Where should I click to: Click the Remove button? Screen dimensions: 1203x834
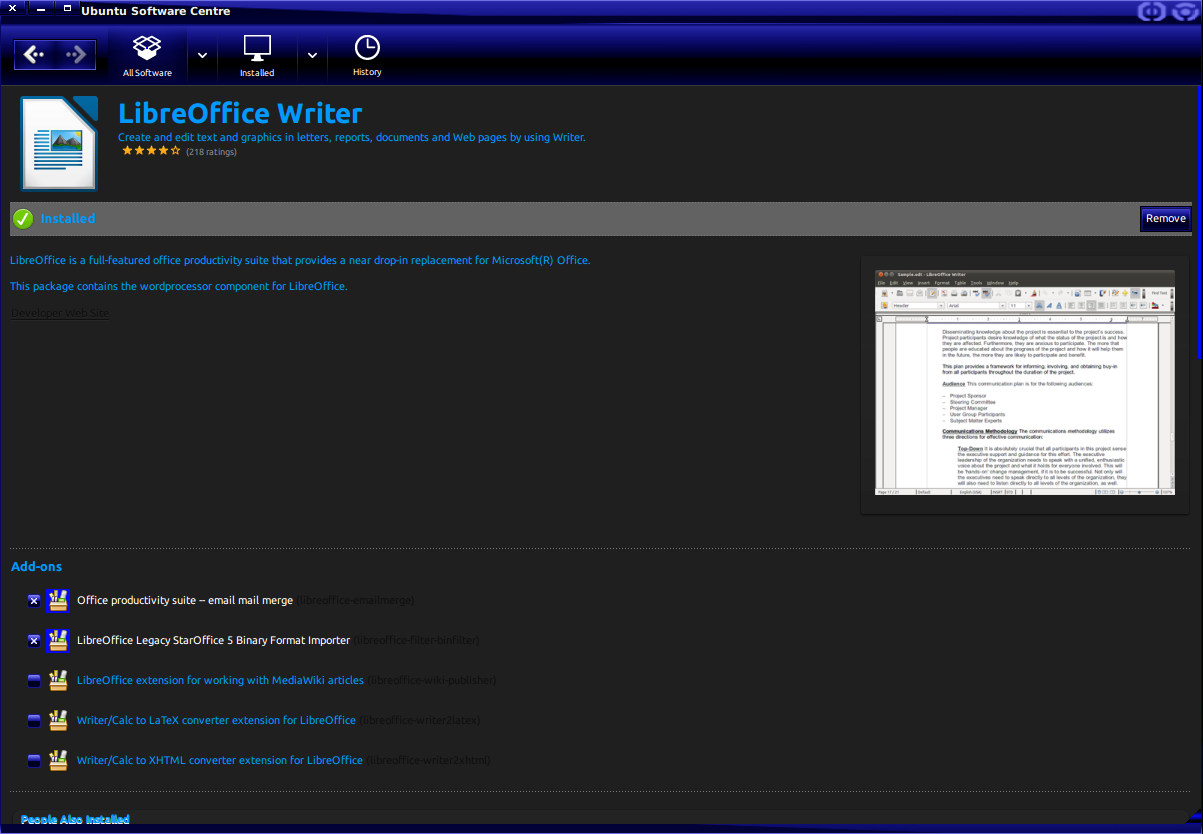pos(1166,219)
